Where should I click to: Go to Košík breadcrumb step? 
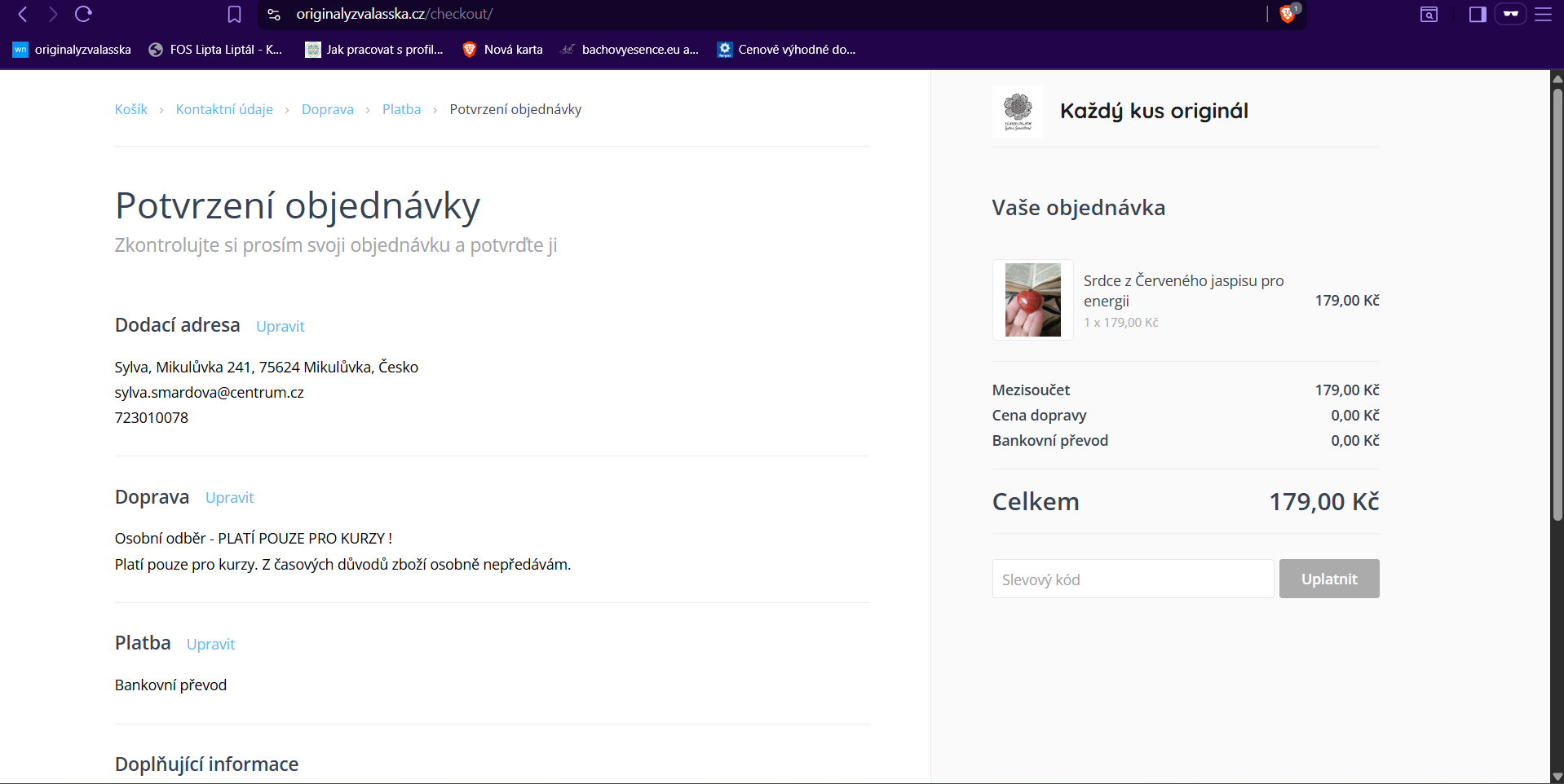click(x=130, y=109)
